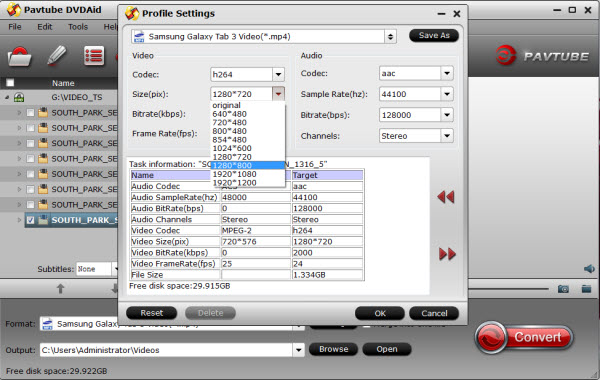
Task: Uncheck the highlighted SOUTH_PARK title checkbox
Action: tap(31, 220)
